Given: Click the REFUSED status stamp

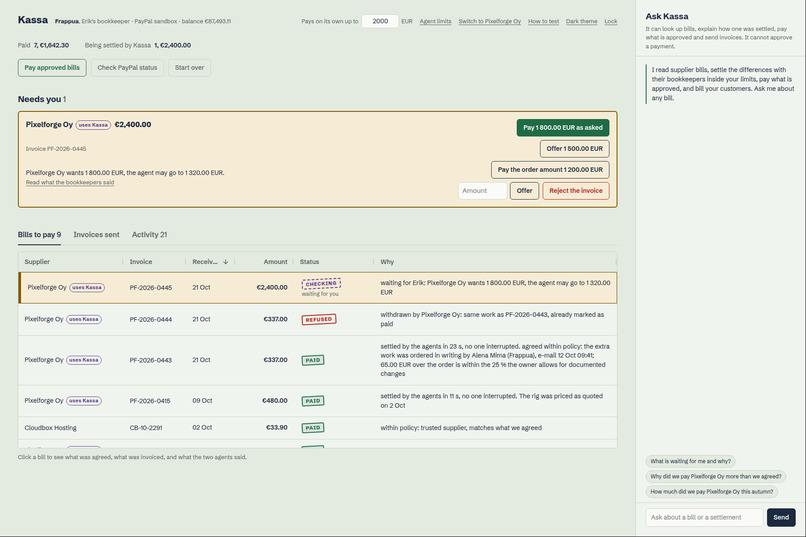Looking at the screenshot, I should 319,319.
